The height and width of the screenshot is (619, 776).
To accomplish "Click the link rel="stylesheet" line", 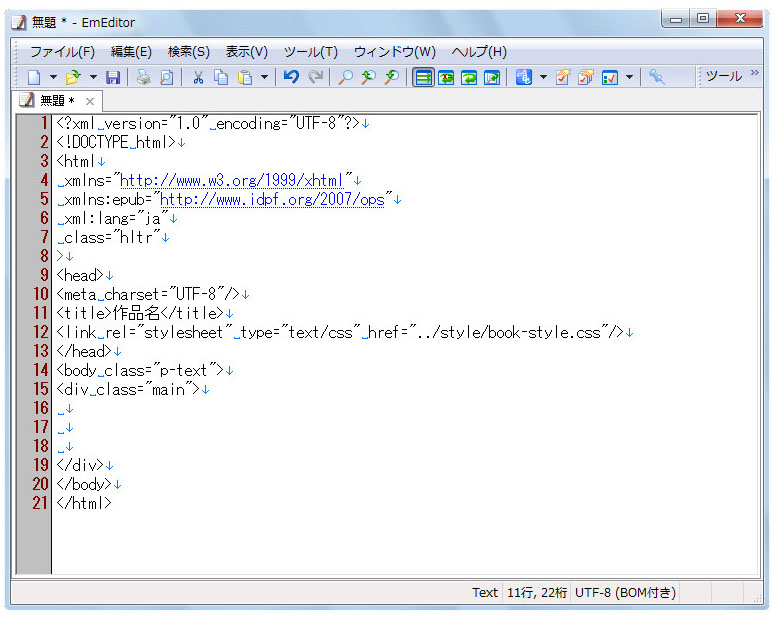I will 340,333.
